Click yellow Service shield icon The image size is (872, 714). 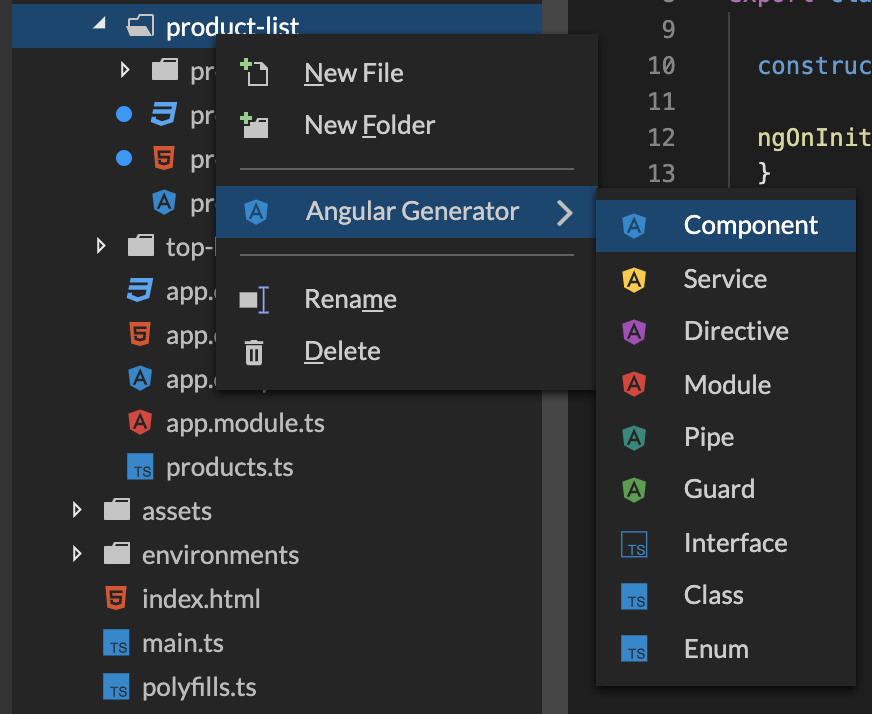[x=634, y=279]
